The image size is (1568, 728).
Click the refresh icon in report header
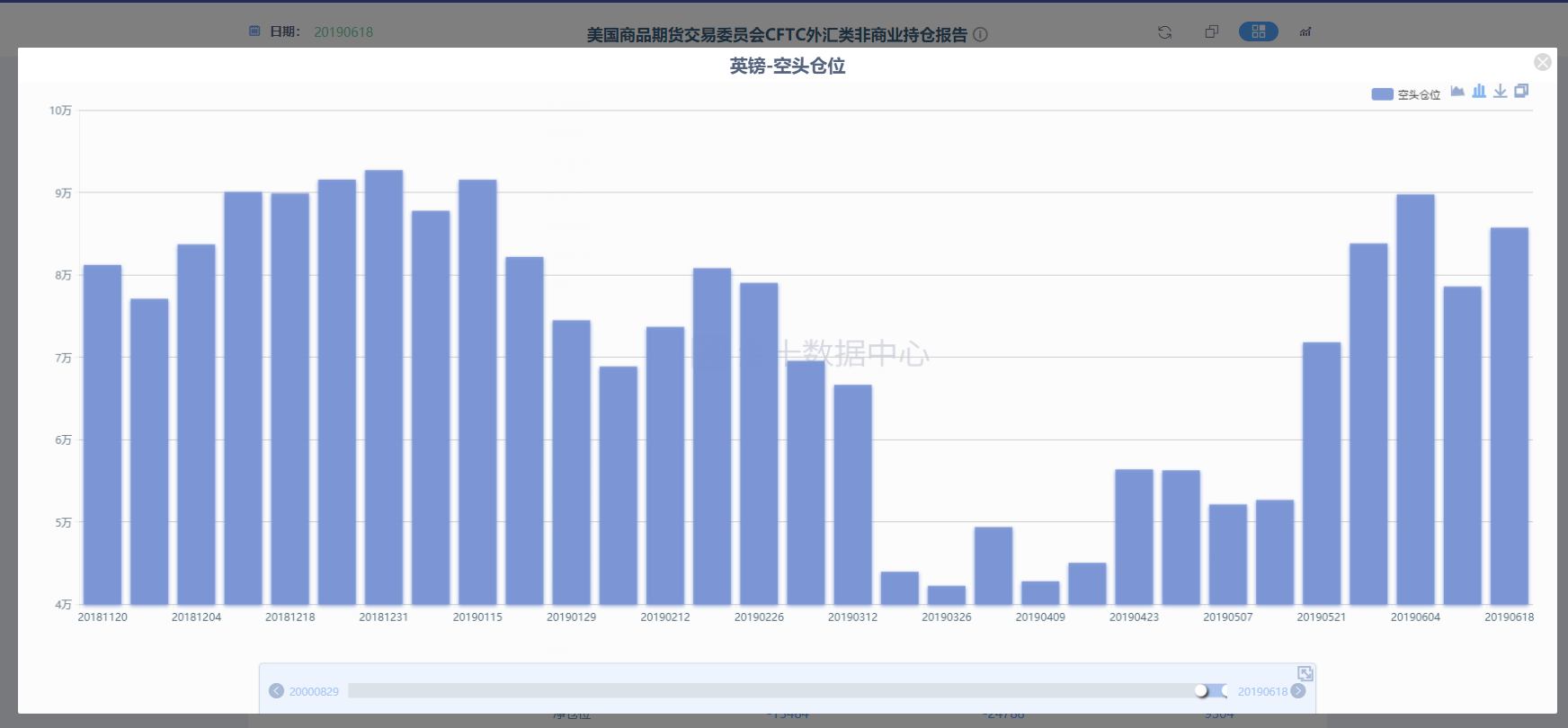click(x=1164, y=32)
